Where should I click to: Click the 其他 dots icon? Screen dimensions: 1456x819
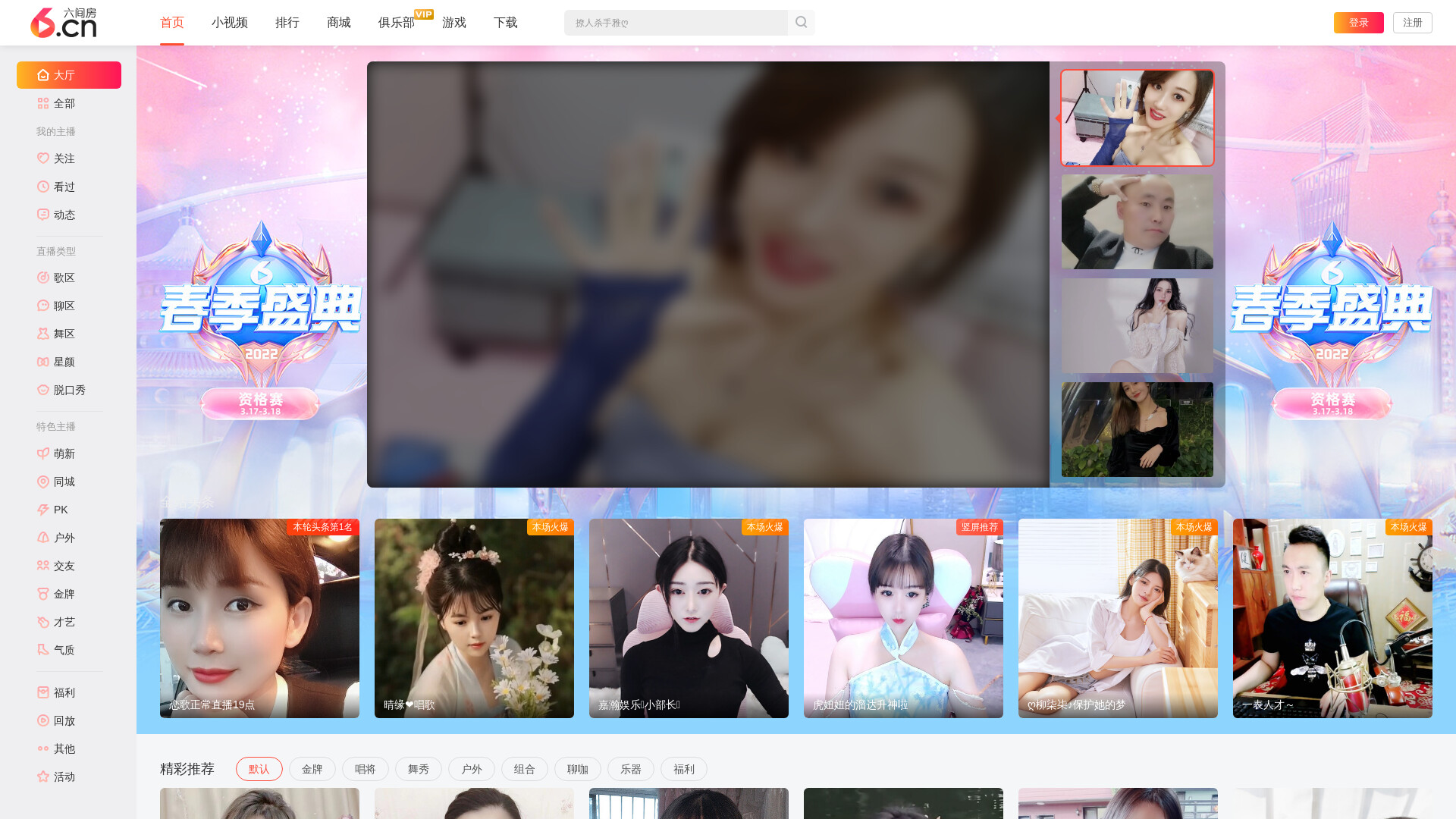[x=43, y=748]
